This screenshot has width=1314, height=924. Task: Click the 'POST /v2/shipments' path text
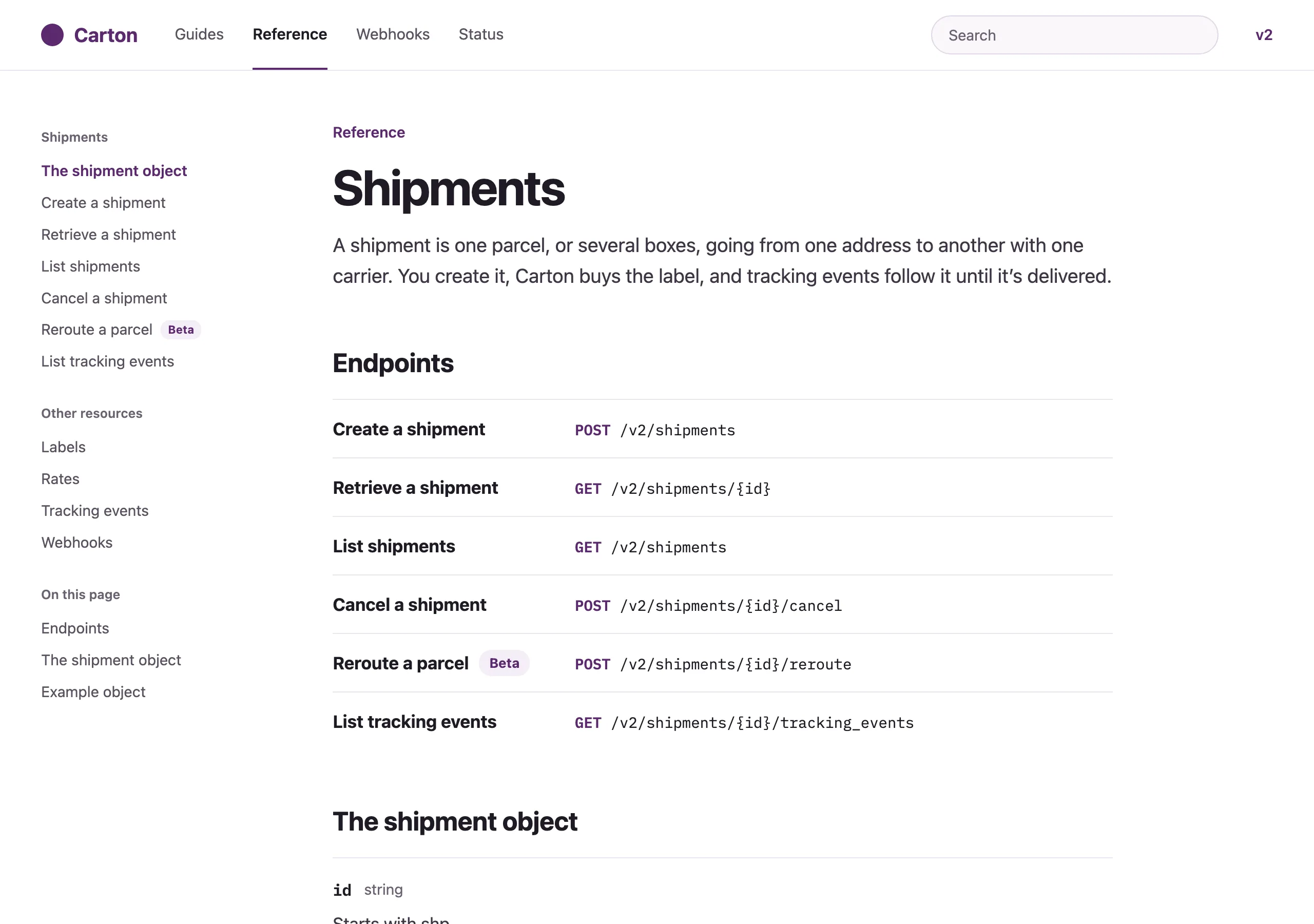[x=655, y=430]
